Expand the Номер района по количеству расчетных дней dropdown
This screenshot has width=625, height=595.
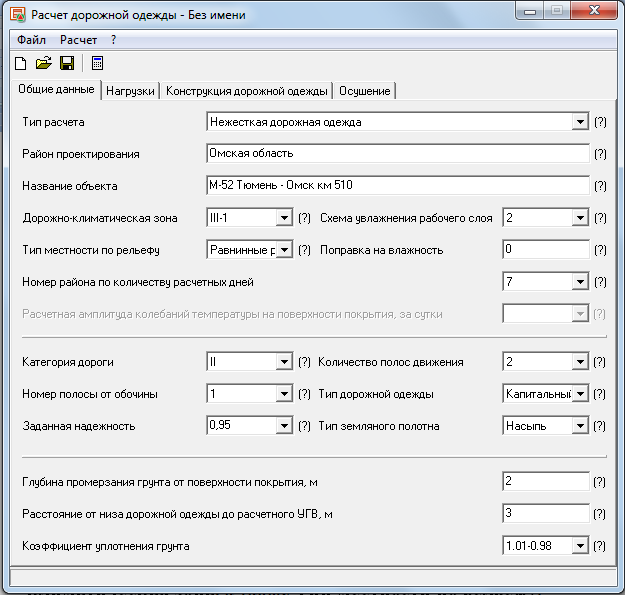coord(580,282)
